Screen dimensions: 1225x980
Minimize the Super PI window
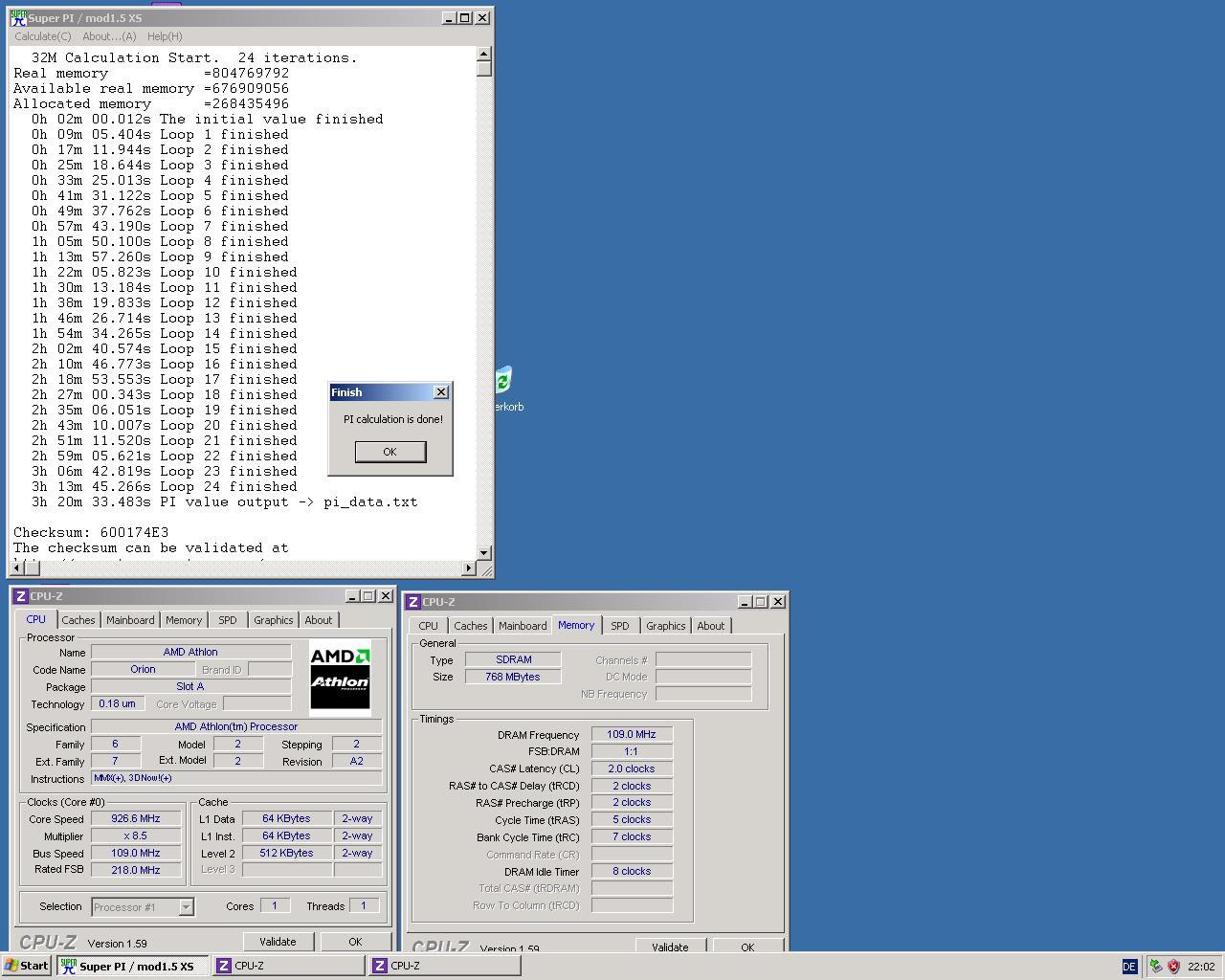(x=449, y=17)
